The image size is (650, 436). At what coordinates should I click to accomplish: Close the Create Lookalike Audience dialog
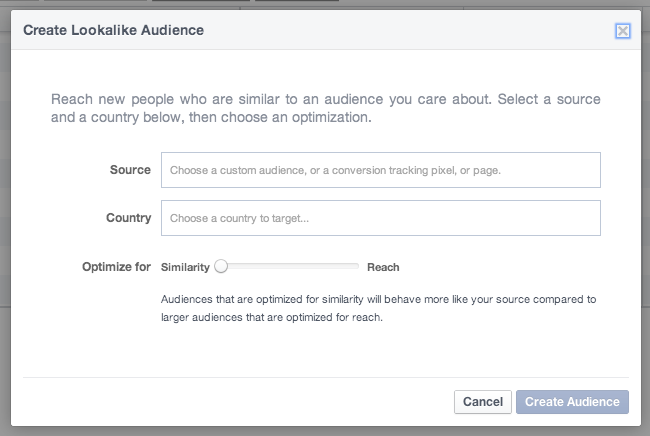point(623,31)
